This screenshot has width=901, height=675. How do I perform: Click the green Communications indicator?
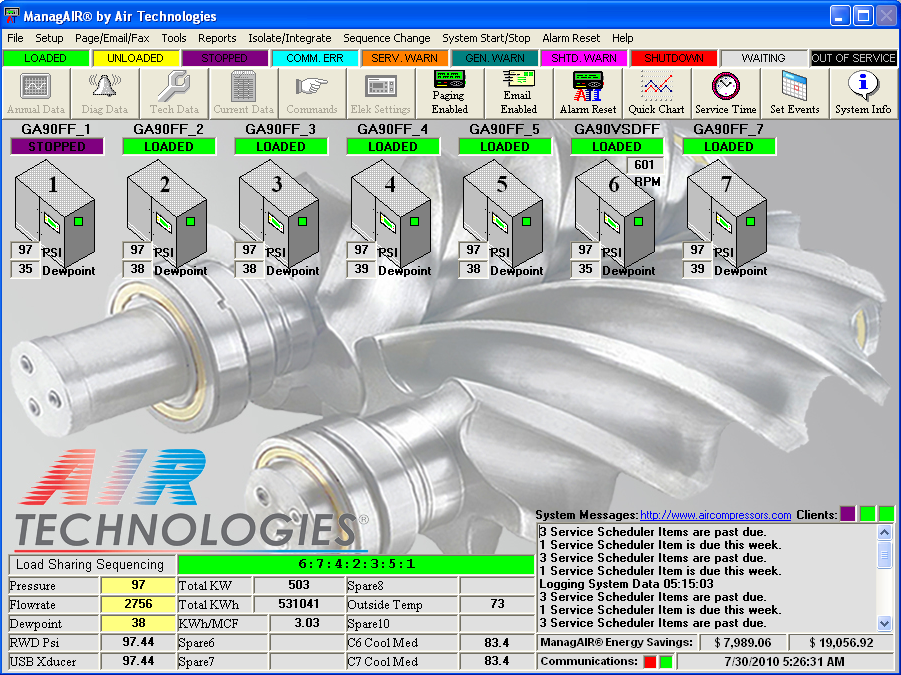point(666,662)
